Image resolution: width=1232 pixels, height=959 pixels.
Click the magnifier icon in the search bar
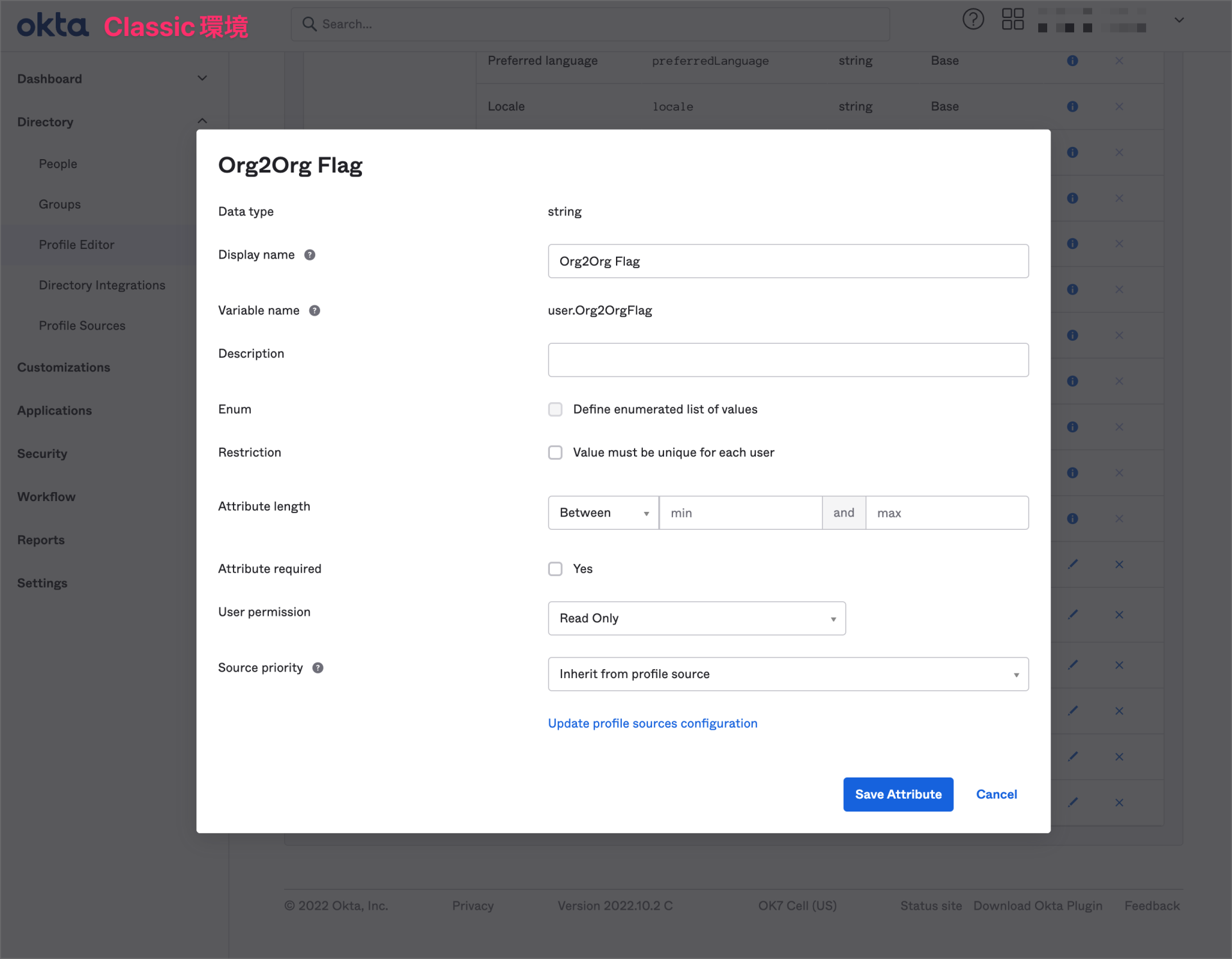coord(310,24)
